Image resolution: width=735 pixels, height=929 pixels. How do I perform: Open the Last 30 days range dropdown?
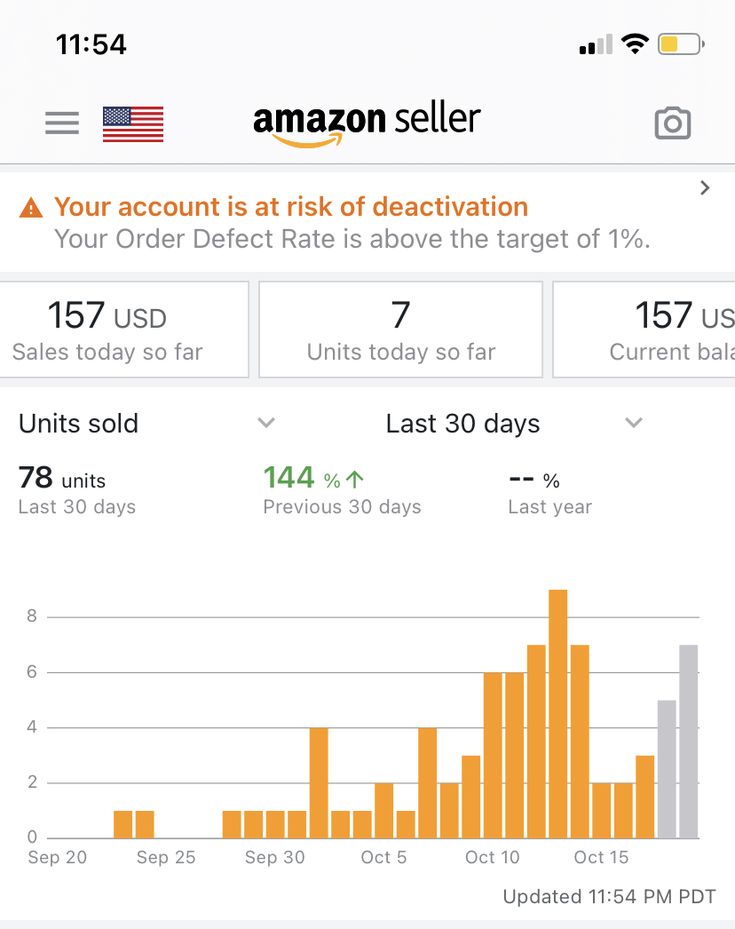[514, 423]
